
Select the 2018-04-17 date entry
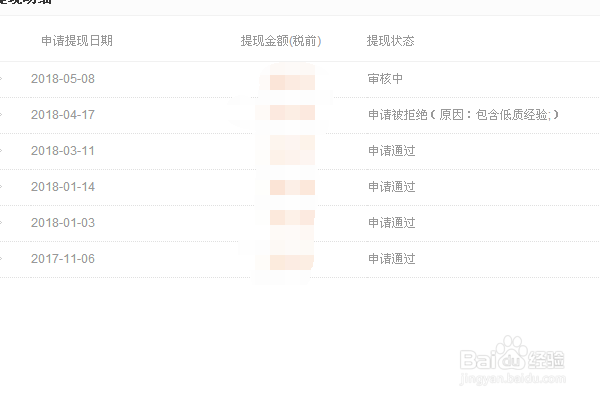63,115
